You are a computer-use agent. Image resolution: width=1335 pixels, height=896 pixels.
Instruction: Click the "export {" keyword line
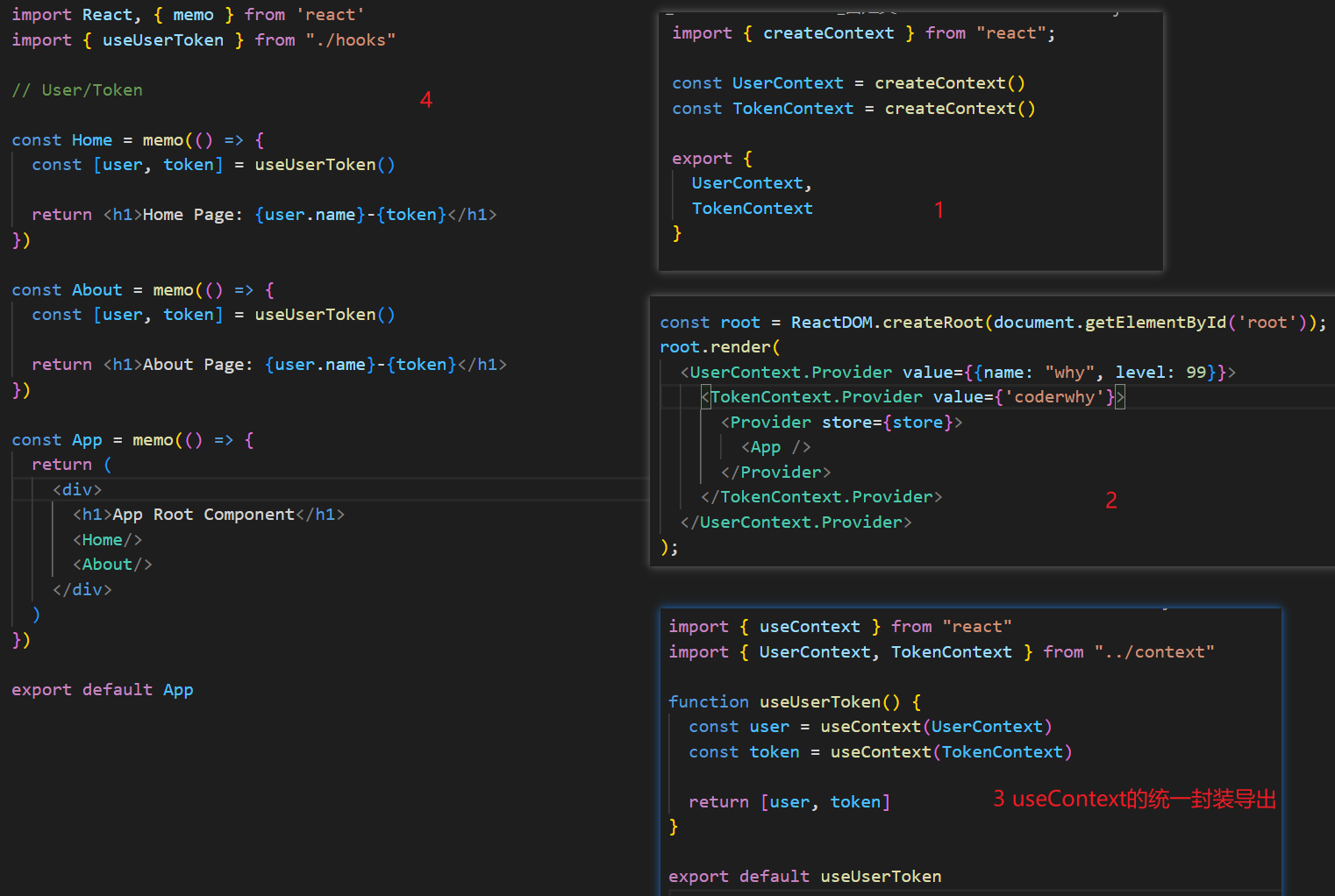712,159
